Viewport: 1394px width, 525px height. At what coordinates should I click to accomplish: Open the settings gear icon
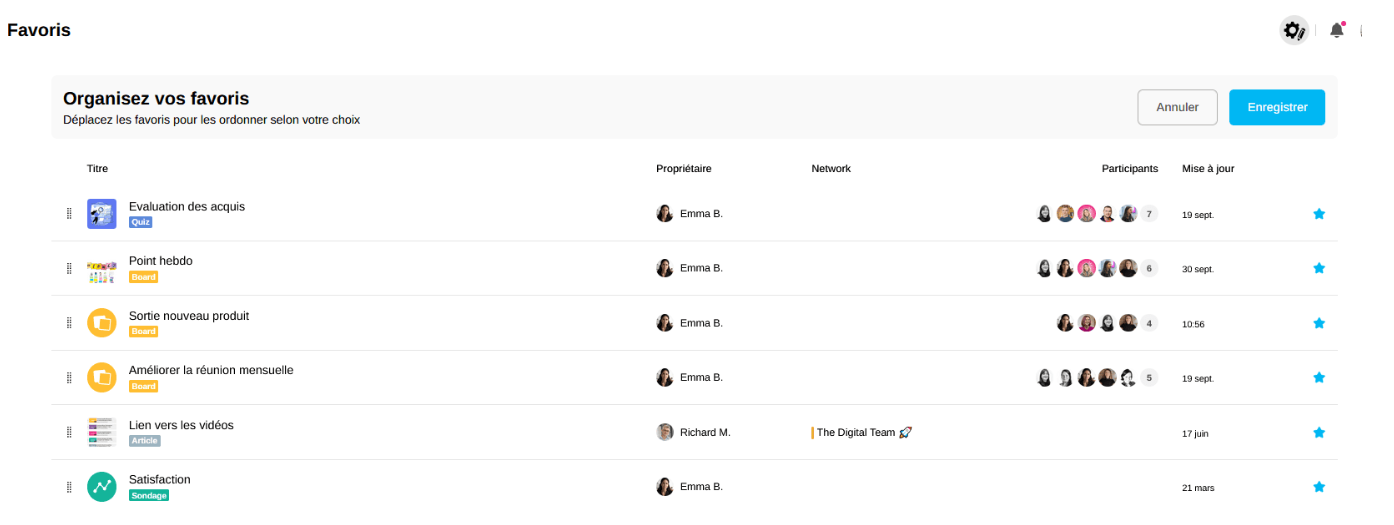click(1294, 30)
